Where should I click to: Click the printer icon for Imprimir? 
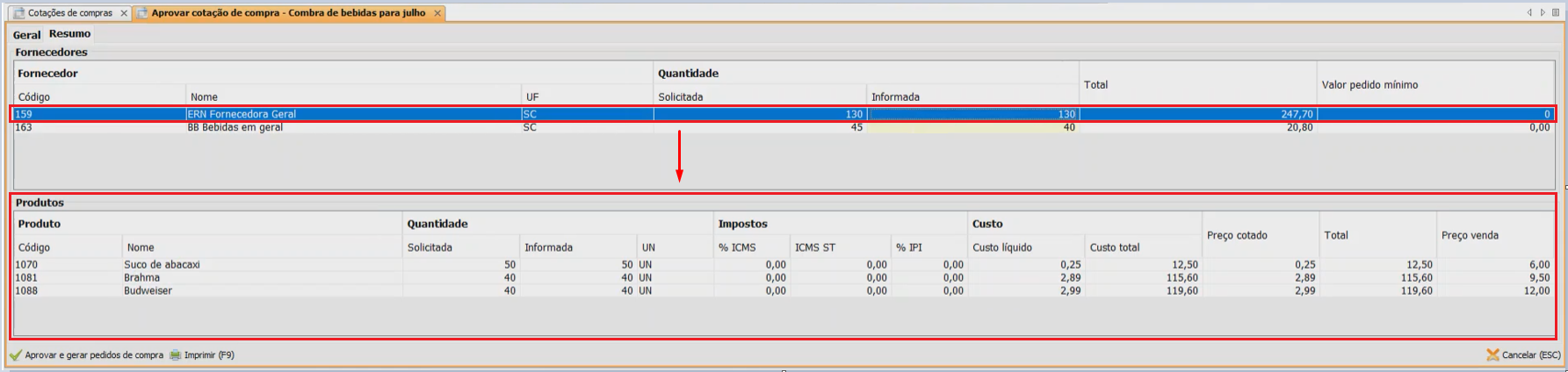(x=176, y=355)
